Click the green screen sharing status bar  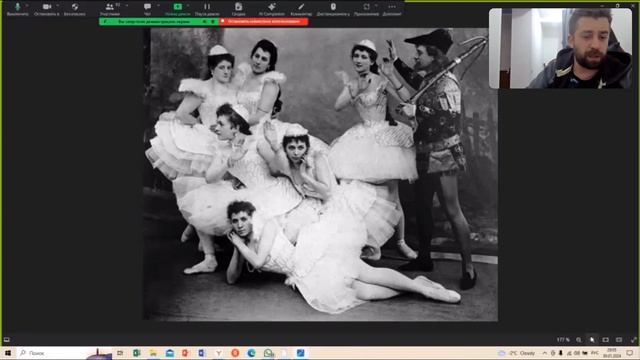click(x=159, y=22)
